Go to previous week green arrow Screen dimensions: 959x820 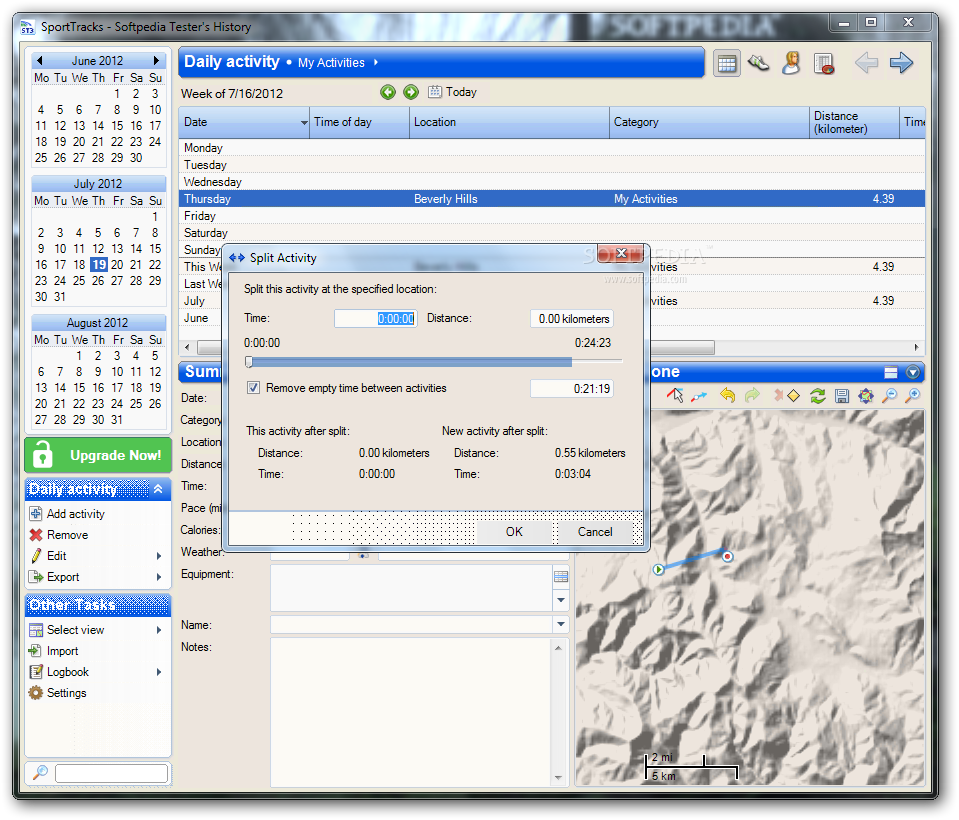(388, 92)
